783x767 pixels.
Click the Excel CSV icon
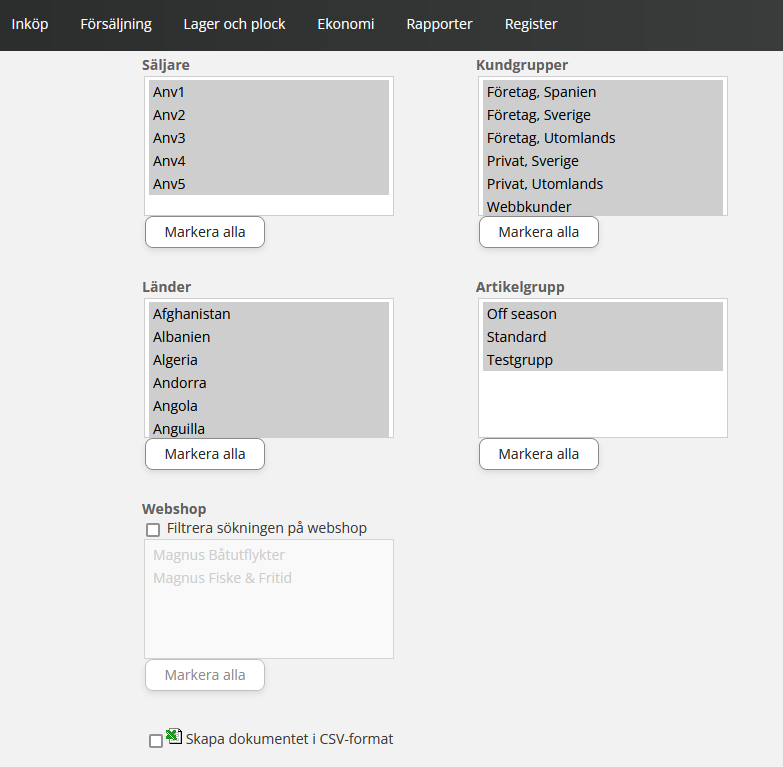(173, 736)
